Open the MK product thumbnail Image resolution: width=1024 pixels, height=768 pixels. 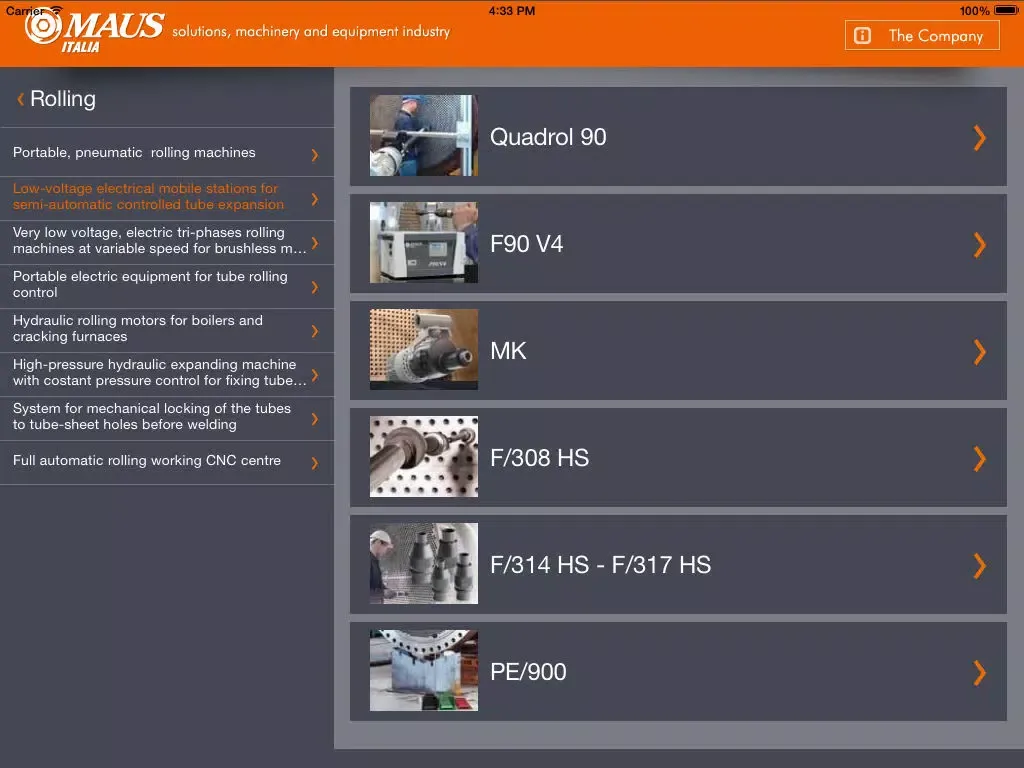pos(423,349)
